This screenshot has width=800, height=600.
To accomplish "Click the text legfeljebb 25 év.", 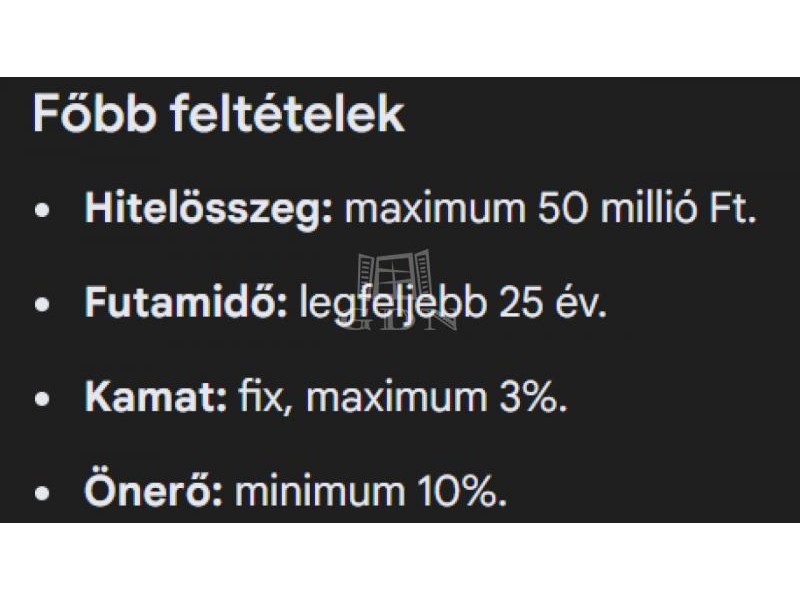I will (453, 303).
